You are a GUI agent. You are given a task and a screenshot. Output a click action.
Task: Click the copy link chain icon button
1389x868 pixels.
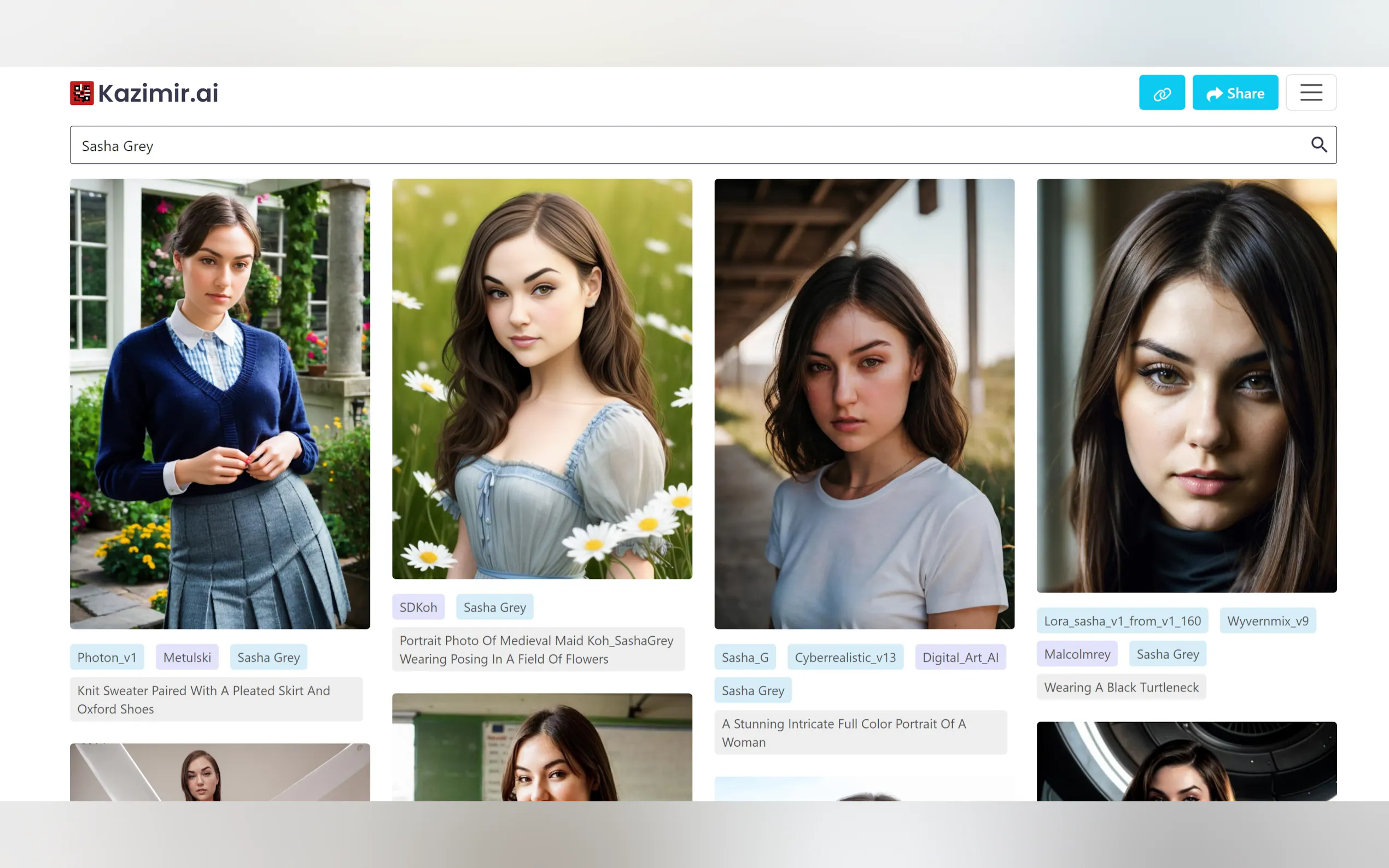[1161, 93]
